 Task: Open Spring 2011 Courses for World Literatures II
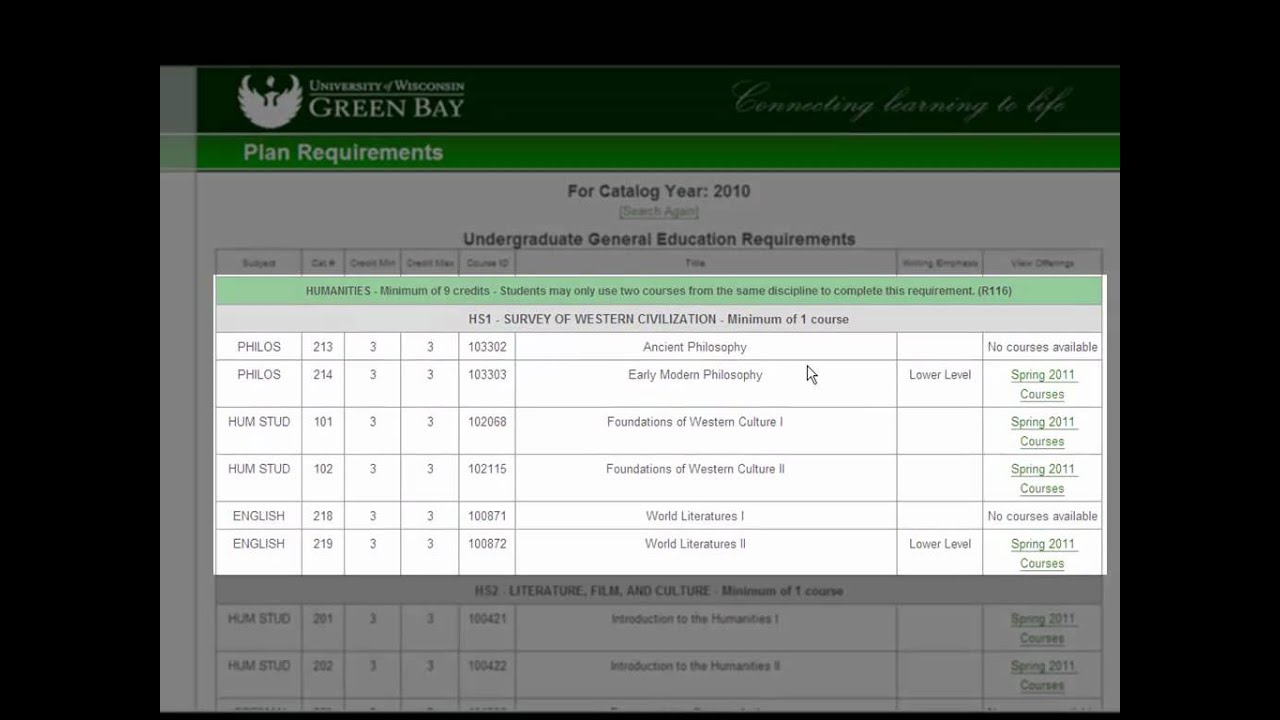click(x=1042, y=553)
